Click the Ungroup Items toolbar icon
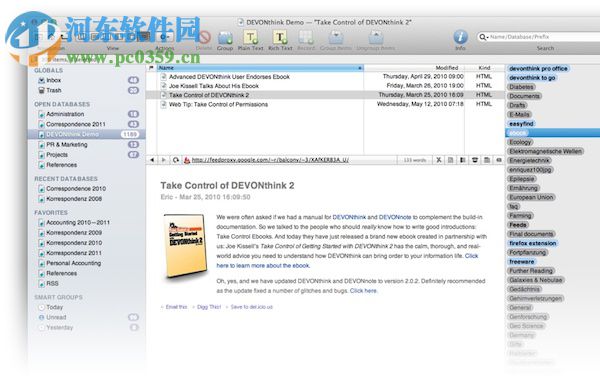600x377 pixels. 376,38
